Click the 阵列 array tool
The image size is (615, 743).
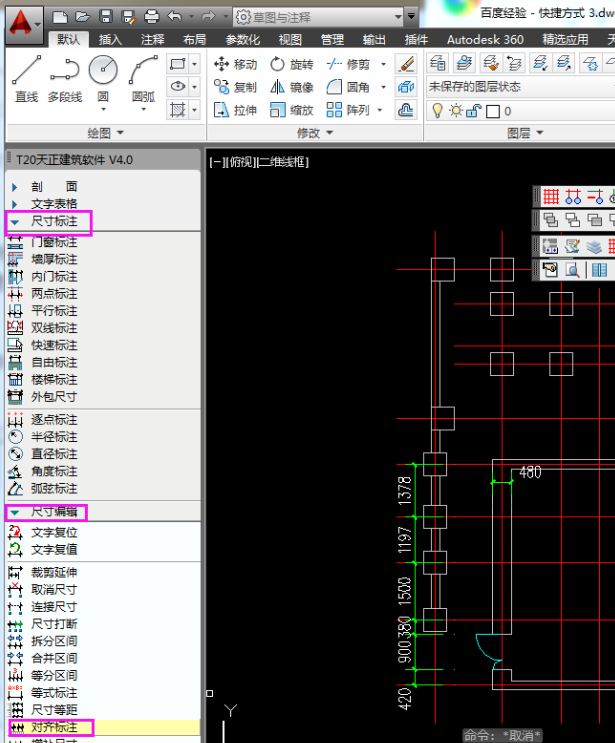pos(349,110)
